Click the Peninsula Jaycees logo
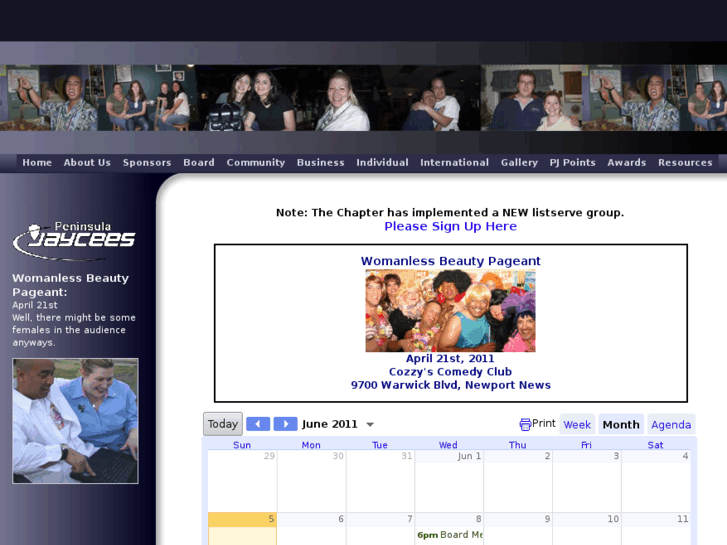This screenshot has height=545, width=727. click(74, 239)
